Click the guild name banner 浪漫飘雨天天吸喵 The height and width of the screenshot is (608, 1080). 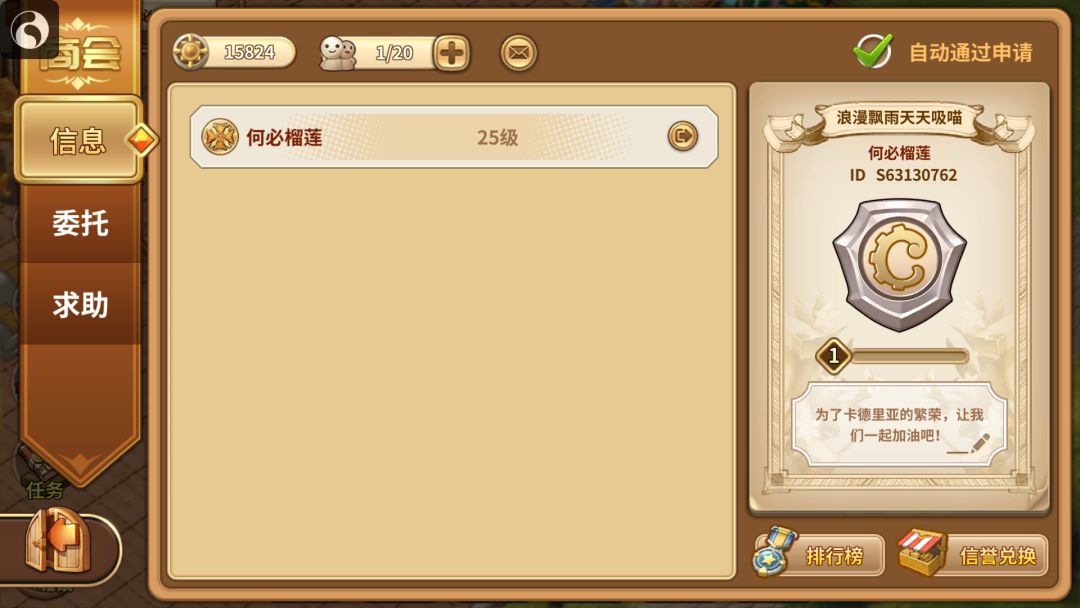[x=899, y=118]
